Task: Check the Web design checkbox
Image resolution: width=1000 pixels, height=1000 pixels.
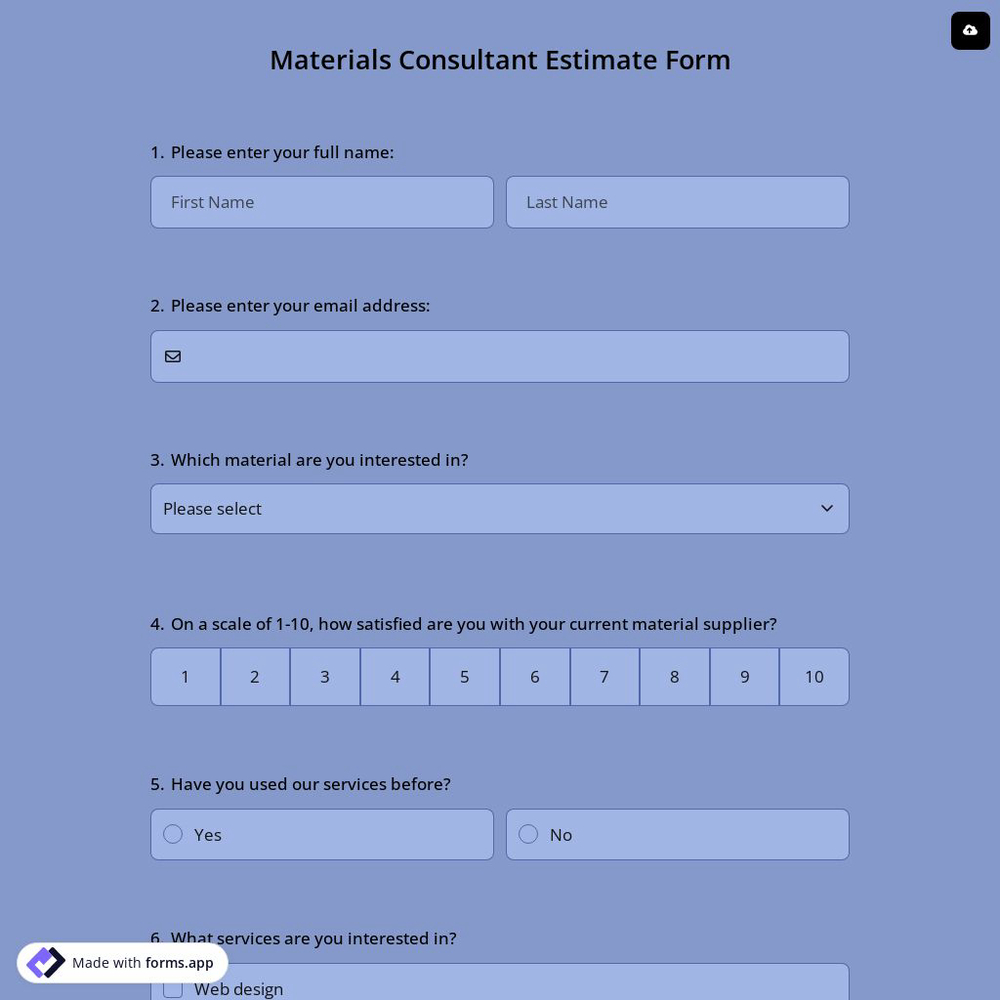Action: click(x=173, y=988)
